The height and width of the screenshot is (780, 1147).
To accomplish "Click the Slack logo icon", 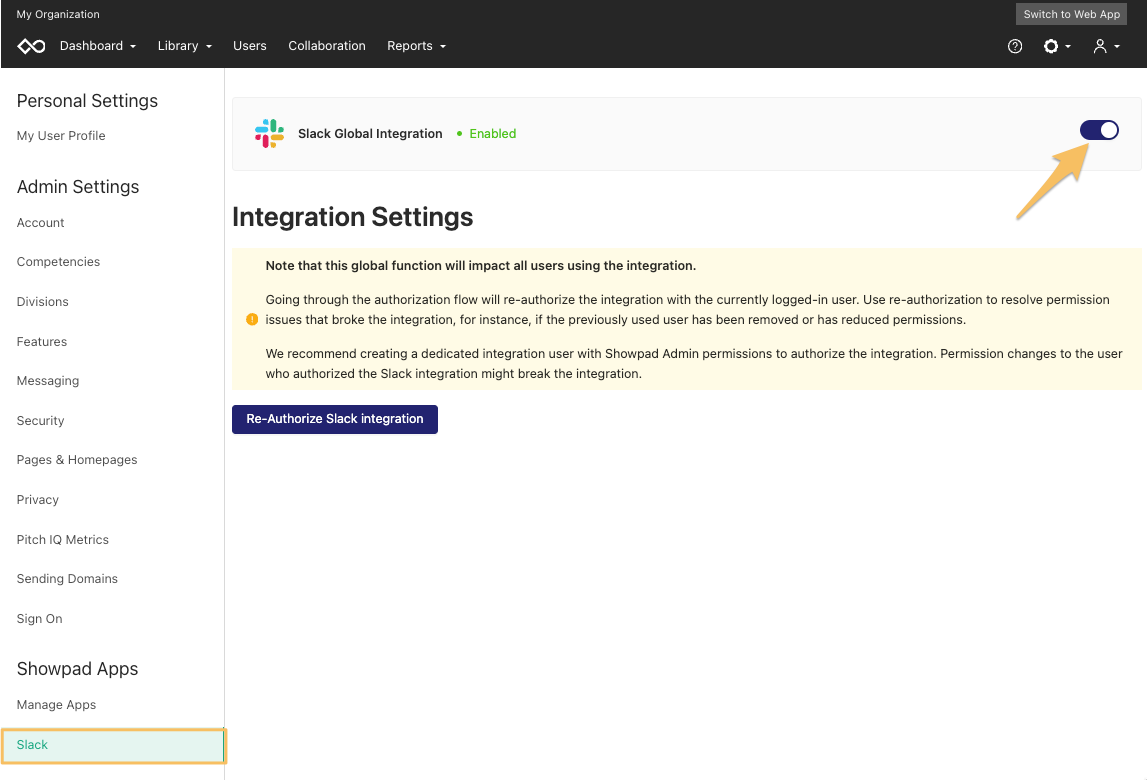I will tap(269, 133).
